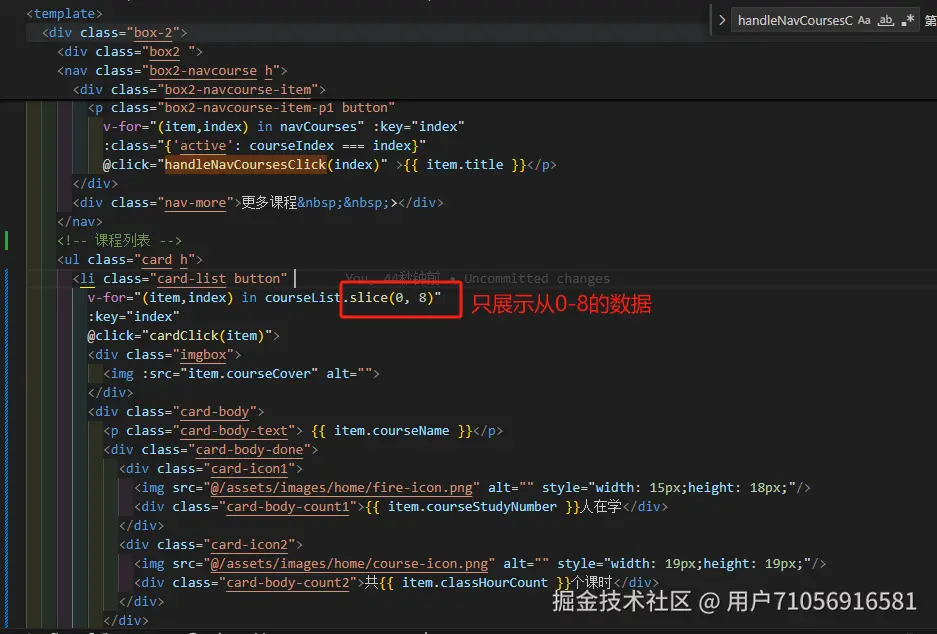This screenshot has height=634, width=937.
Task: Click the 'card h' class on ul
Action: click(x=164, y=260)
